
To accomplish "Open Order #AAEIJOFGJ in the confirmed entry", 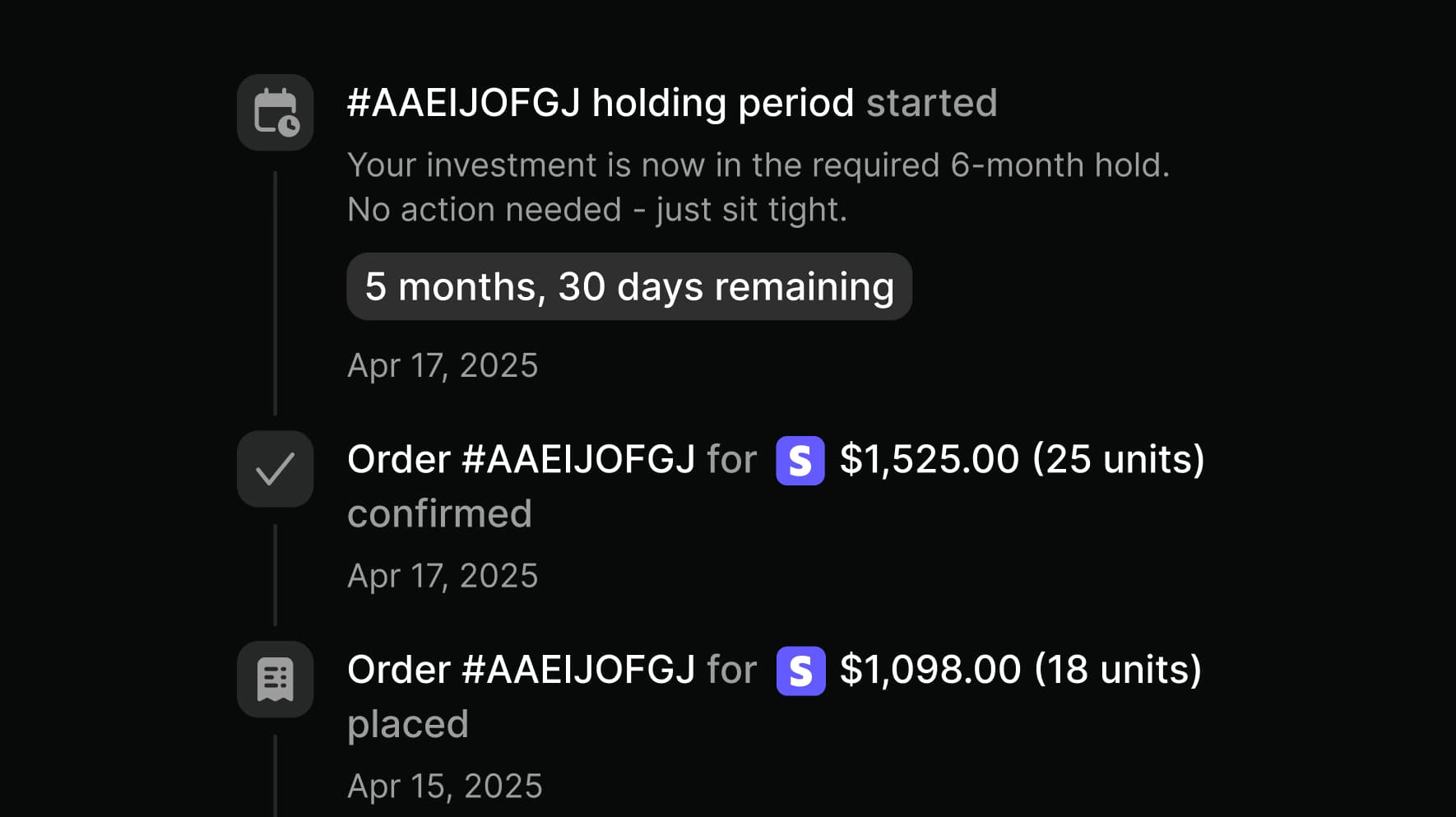I will 521,459.
